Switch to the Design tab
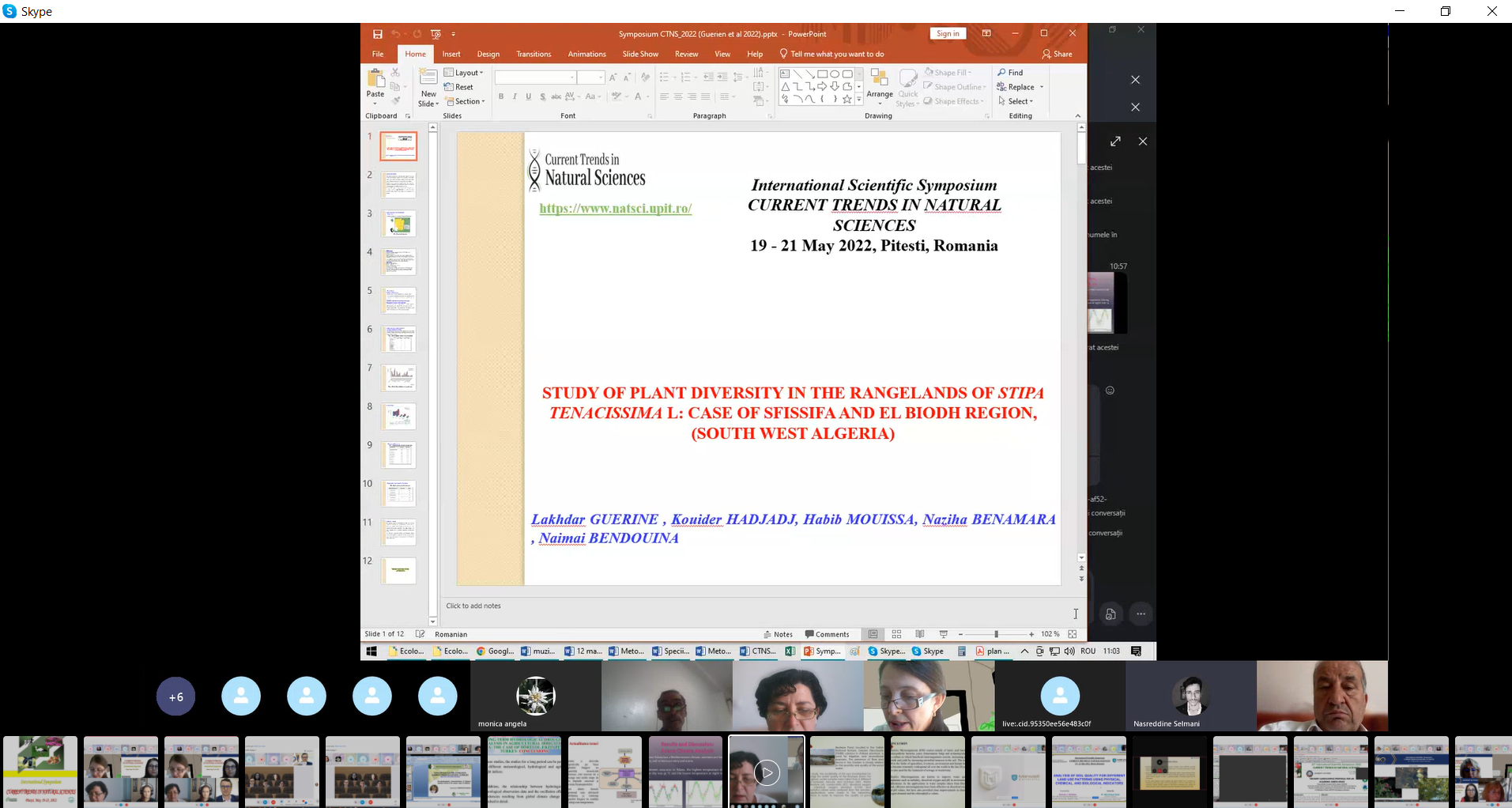Screen dimensions: 1512x808 click(488, 55)
